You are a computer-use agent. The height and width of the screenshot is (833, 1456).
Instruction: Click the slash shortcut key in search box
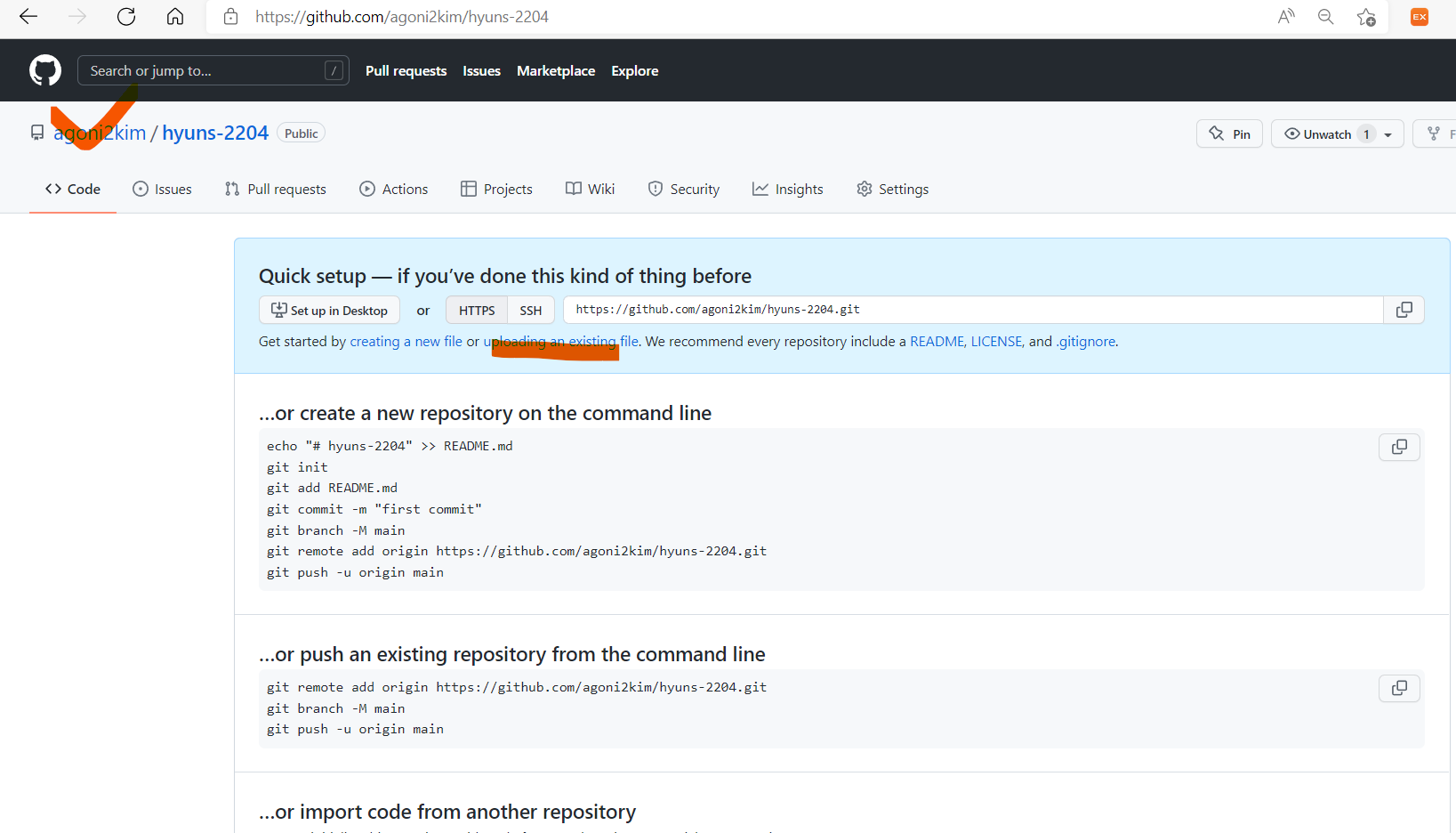tap(334, 70)
